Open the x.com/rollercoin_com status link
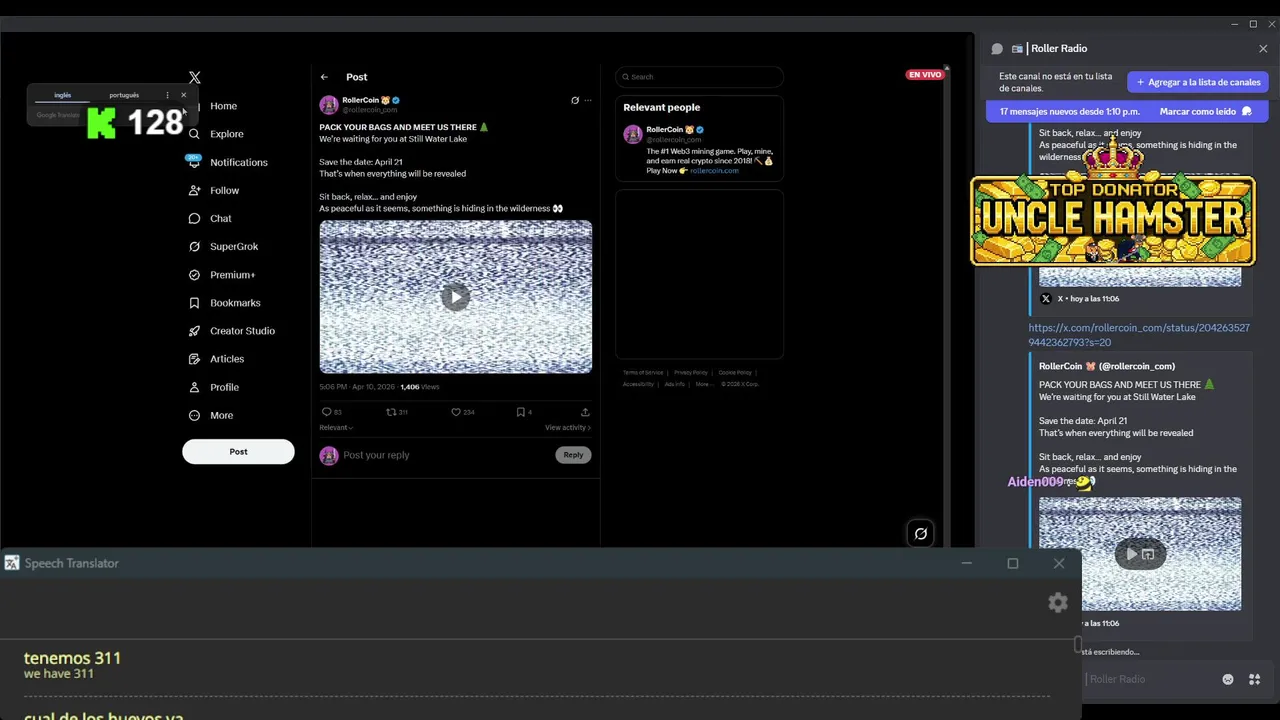This screenshot has width=1280, height=720. click(1139, 335)
